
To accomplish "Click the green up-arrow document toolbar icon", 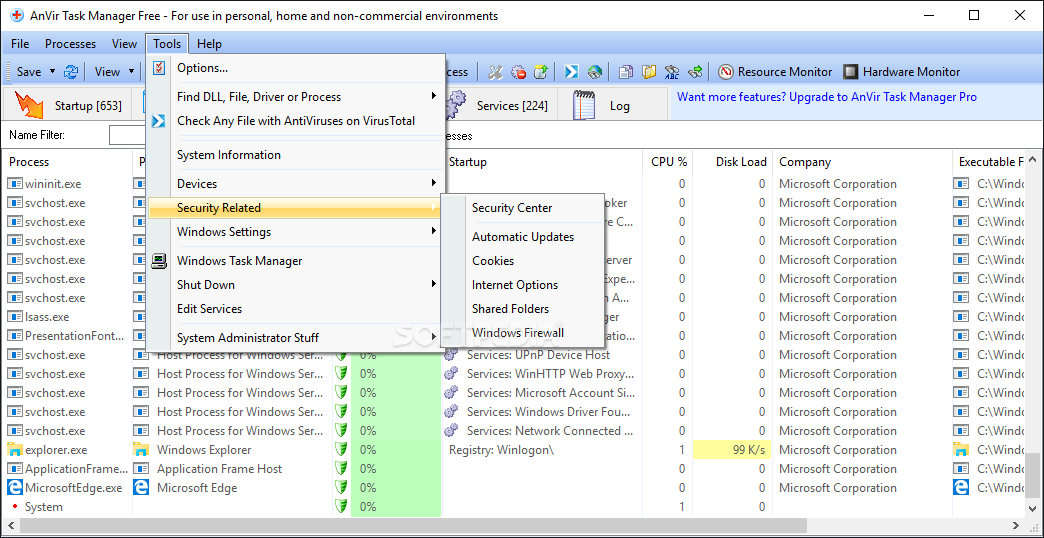I will pos(541,72).
